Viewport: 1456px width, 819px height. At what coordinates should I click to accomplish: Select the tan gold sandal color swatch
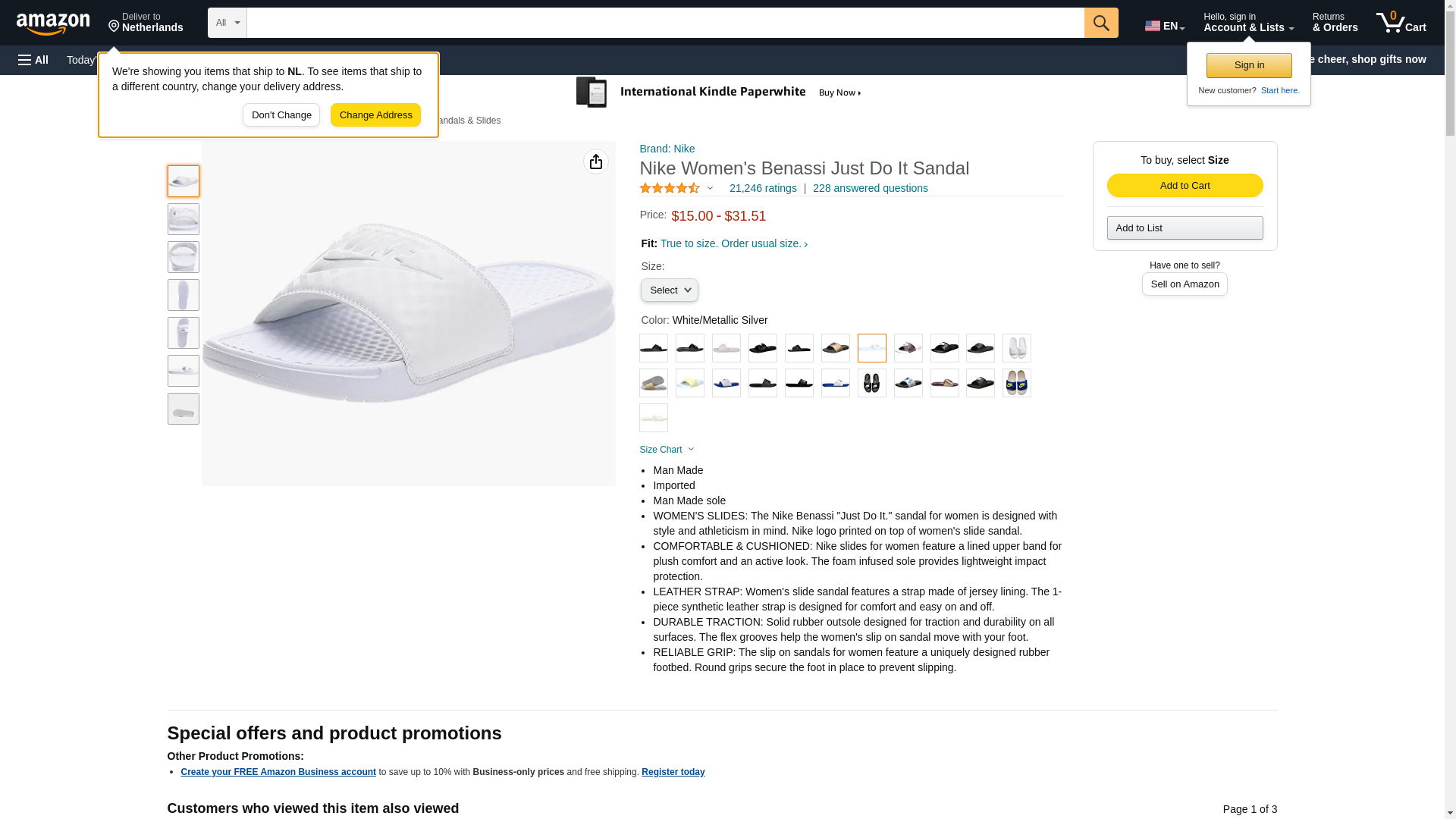pyautogui.click(x=835, y=348)
